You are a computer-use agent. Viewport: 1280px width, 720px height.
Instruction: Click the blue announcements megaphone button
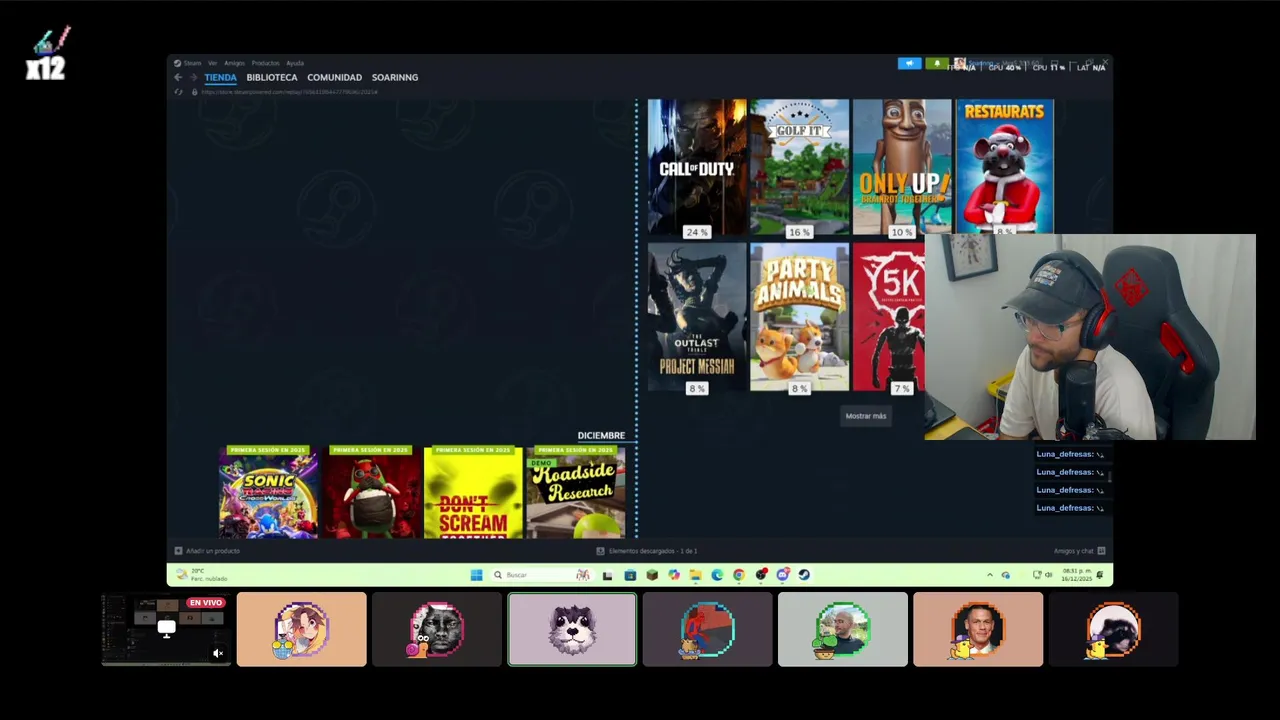click(909, 63)
